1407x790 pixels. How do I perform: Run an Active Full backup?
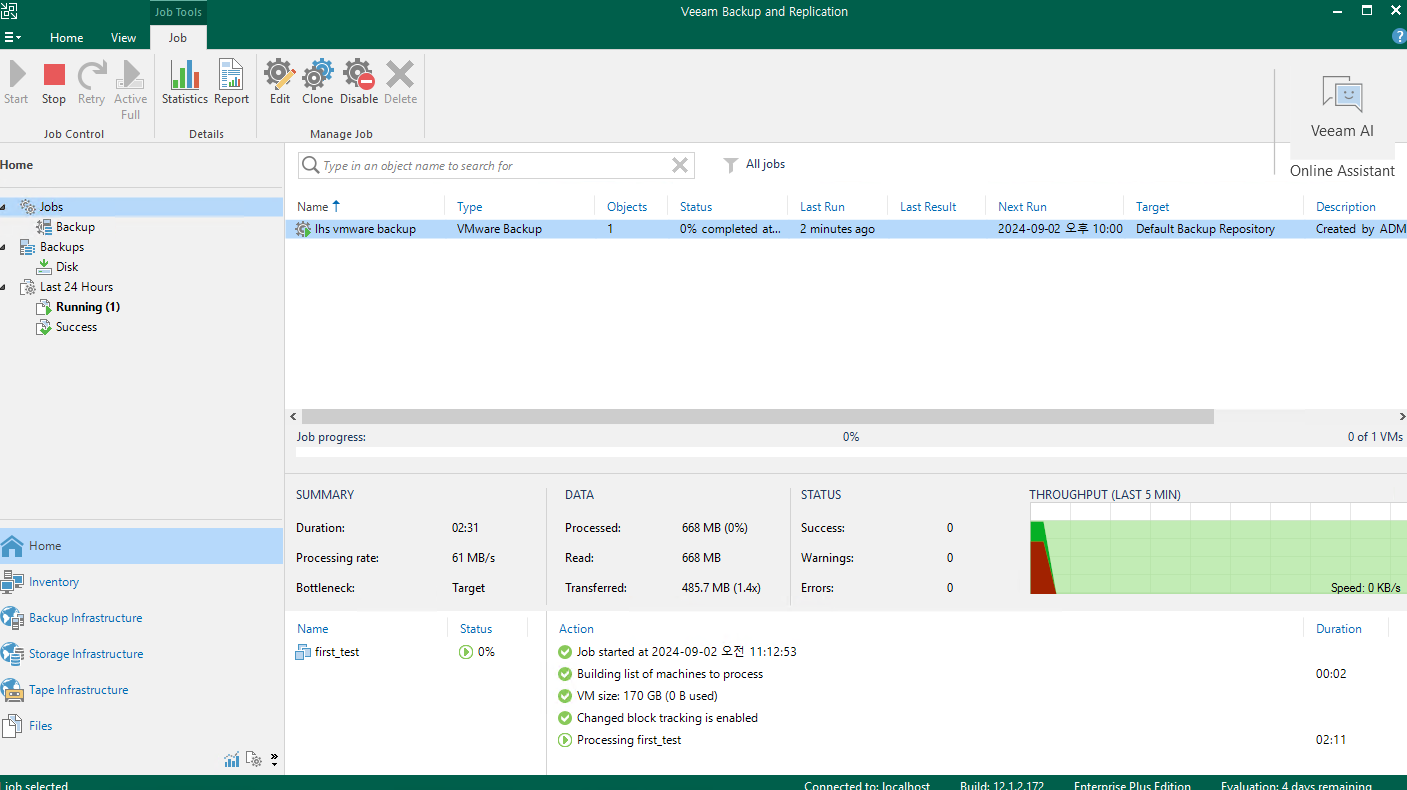(x=130, y=90)
